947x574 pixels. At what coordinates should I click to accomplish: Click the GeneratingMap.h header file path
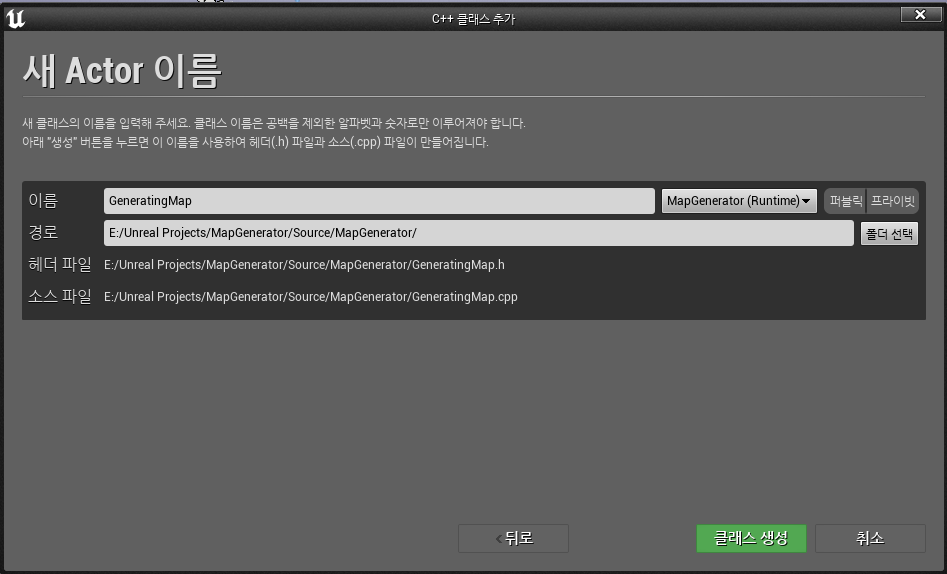[304, 265]
